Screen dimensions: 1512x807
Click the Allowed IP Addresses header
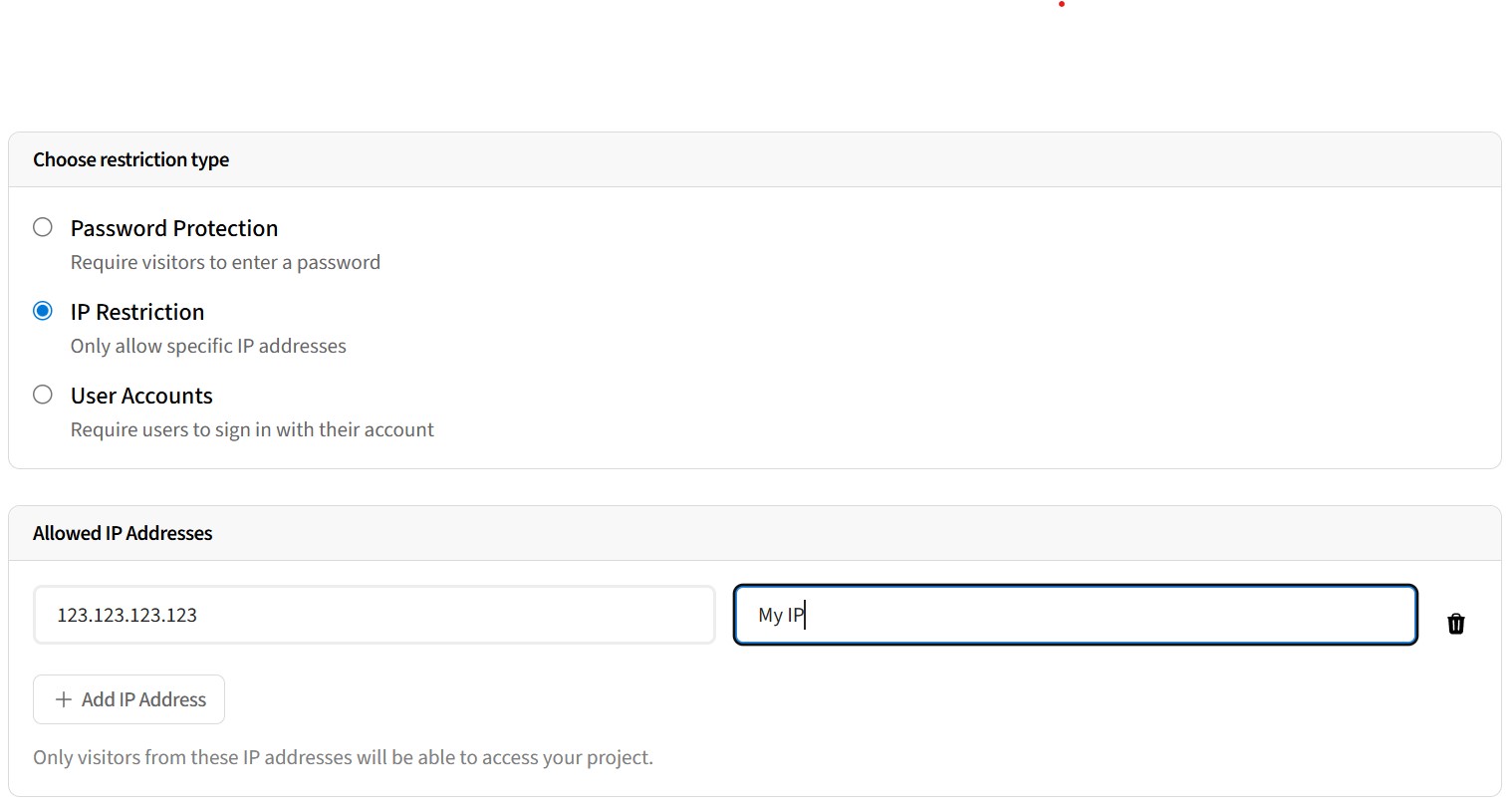[123, 533]
